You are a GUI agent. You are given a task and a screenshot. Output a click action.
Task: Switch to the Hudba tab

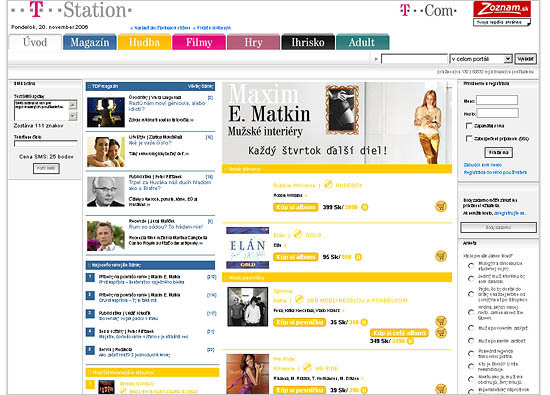pyautogui.click(x=145, y=42)
